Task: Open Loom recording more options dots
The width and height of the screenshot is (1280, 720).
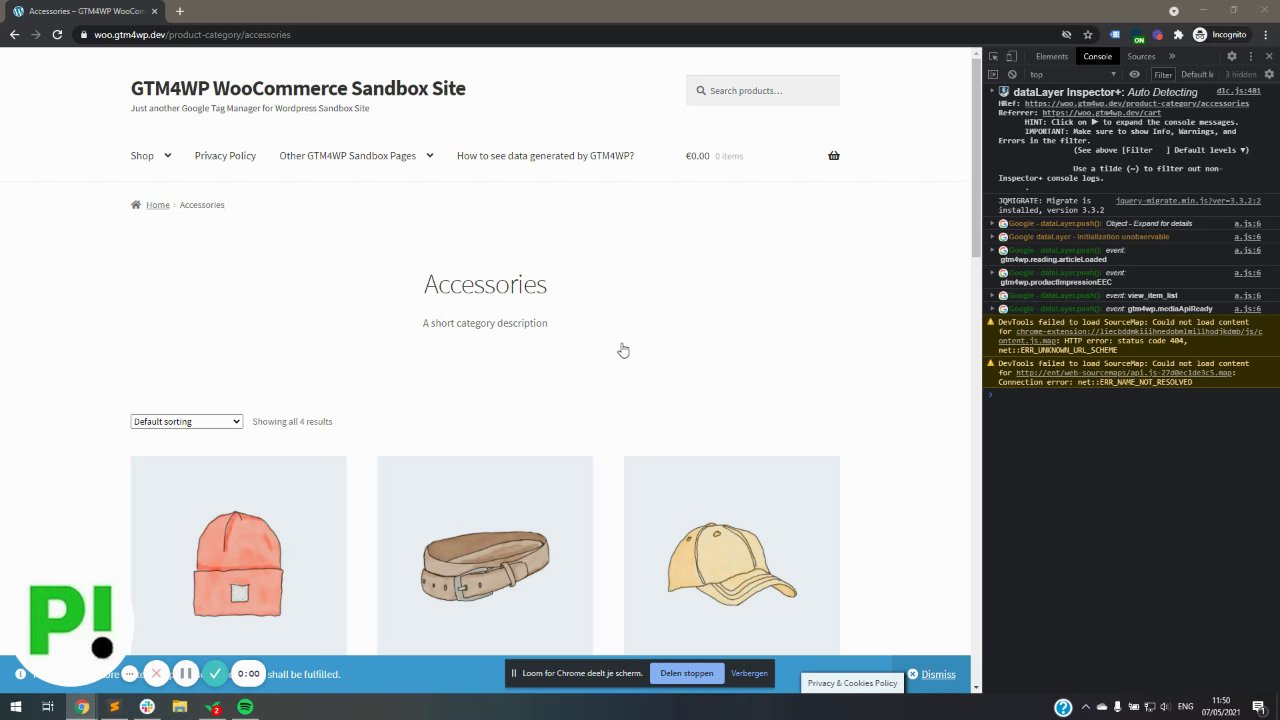Action: click(x=130, y=674)
